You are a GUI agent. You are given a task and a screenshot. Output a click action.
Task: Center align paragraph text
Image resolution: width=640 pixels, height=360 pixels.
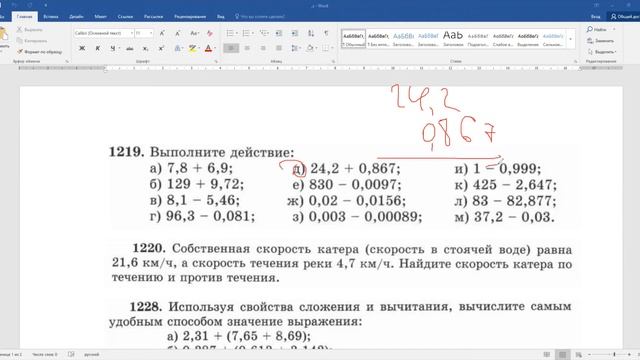coord(247,48)
